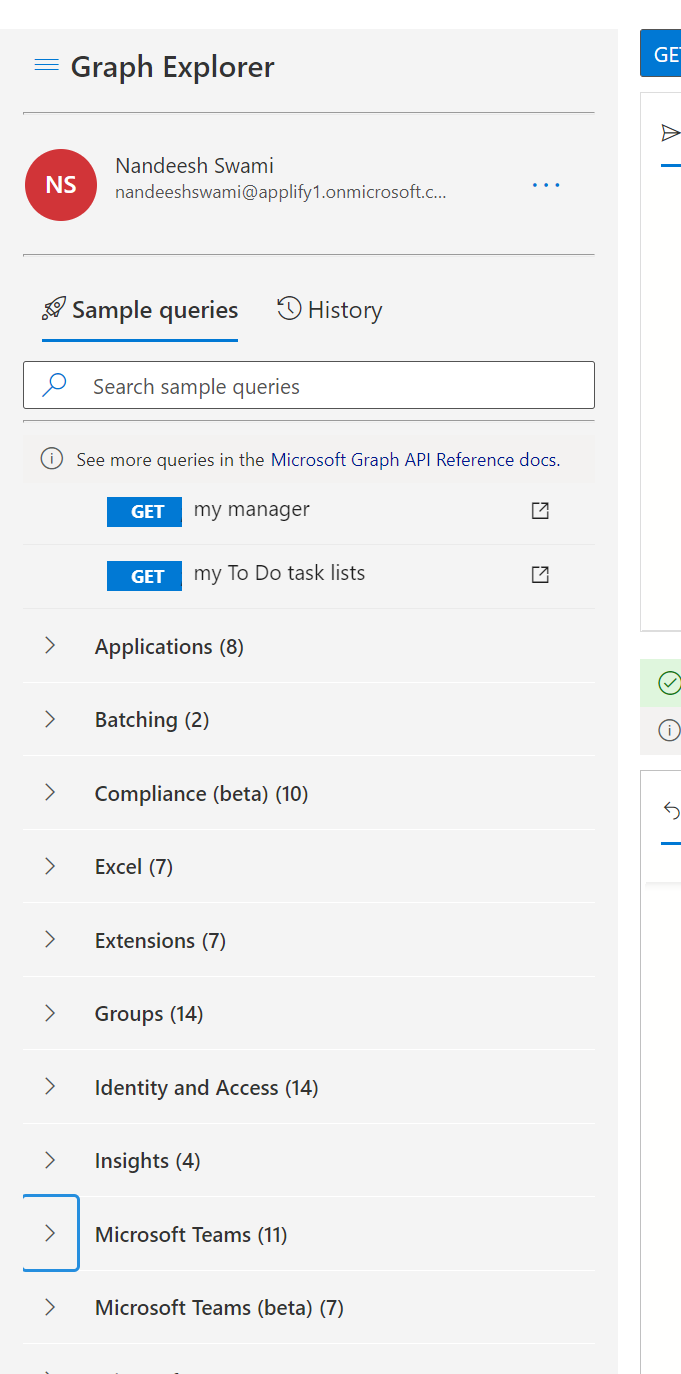
Task: Open the more actions ellipsis by Nandeesh Swami
Action: point(546,185)
